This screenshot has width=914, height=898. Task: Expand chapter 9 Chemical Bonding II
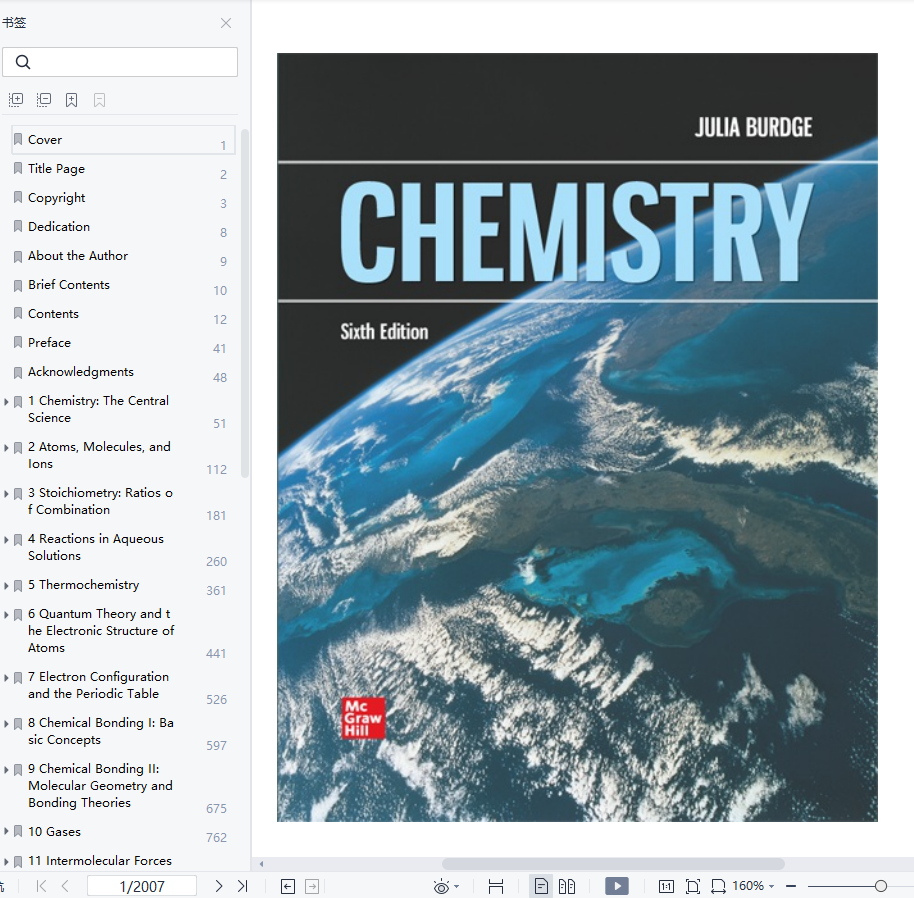pos(6,770)
